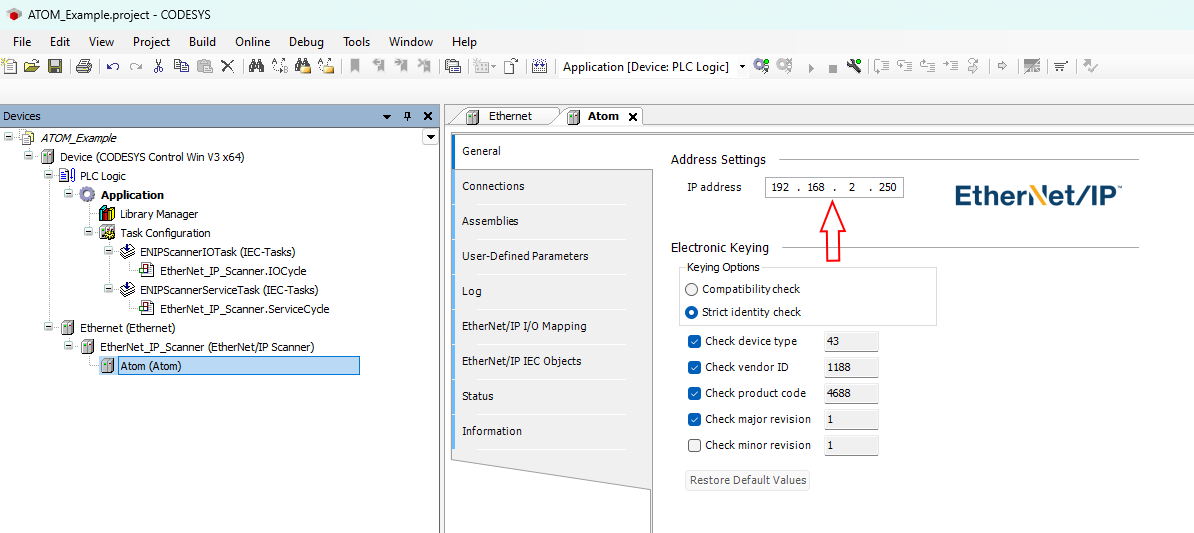Close the Atom editor tab
This screenshot has height=533, width=1194.
(x=632, y=117)
